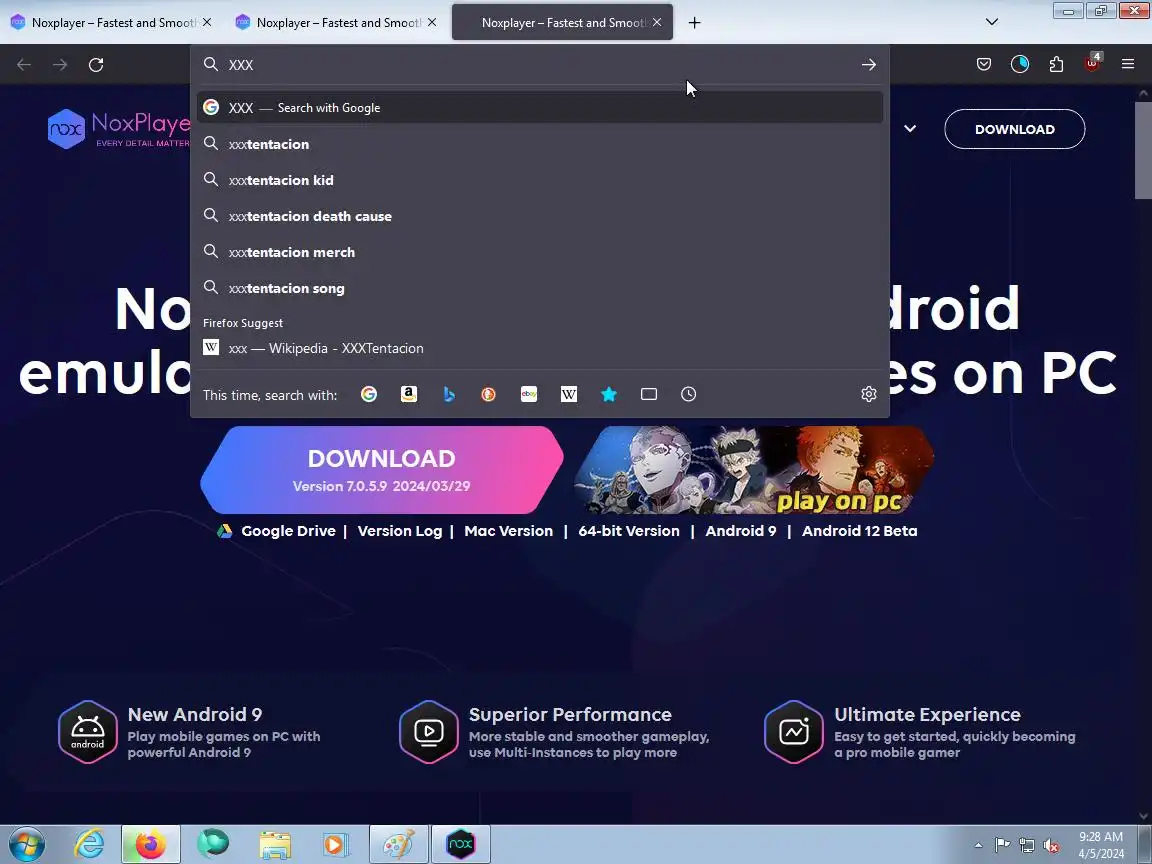
Task: Click the Go arrow in the address bar
Action: pos(868,65)
